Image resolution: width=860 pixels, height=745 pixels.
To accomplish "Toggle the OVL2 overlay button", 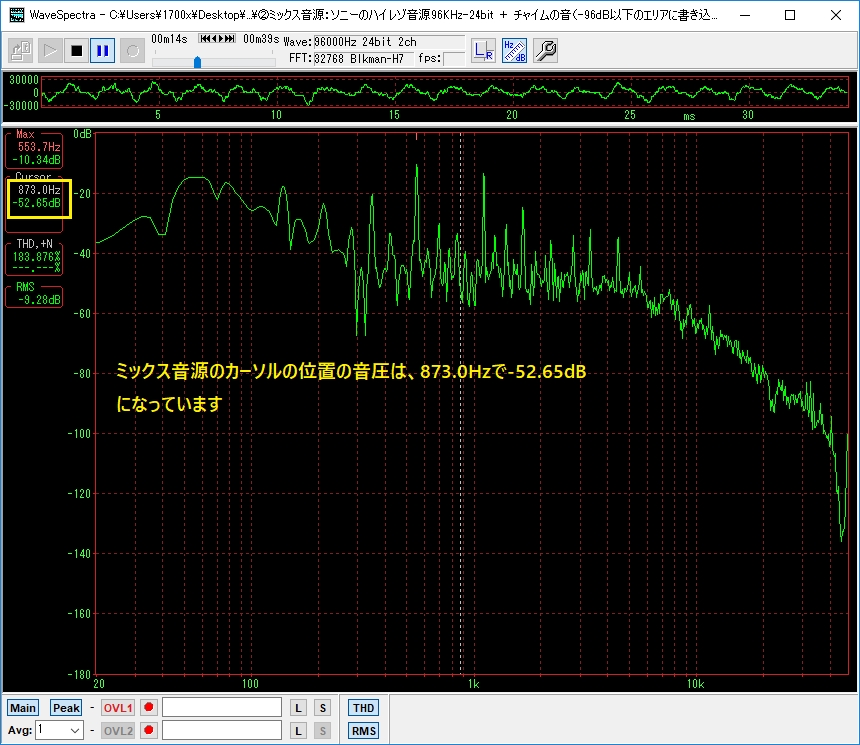I will pos(118,731).
